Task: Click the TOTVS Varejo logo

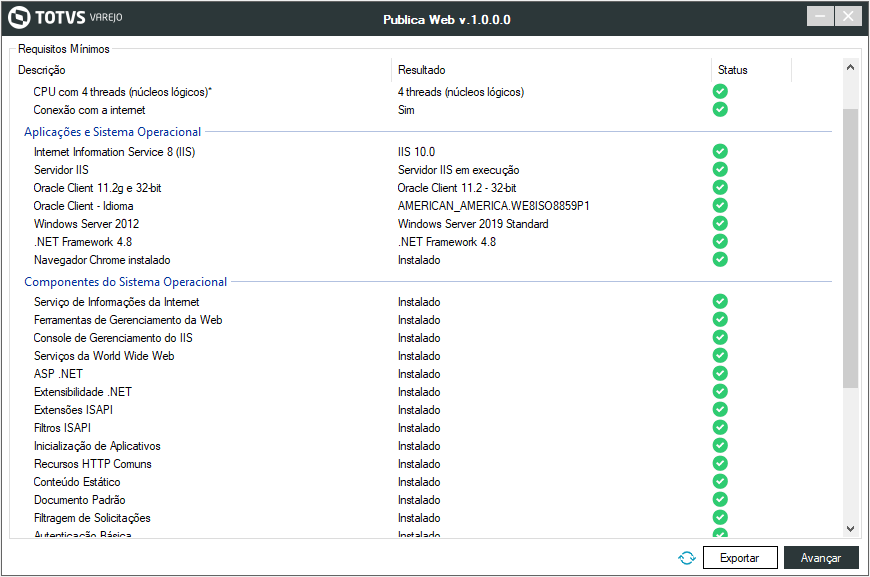Action: tap(65, 17)
